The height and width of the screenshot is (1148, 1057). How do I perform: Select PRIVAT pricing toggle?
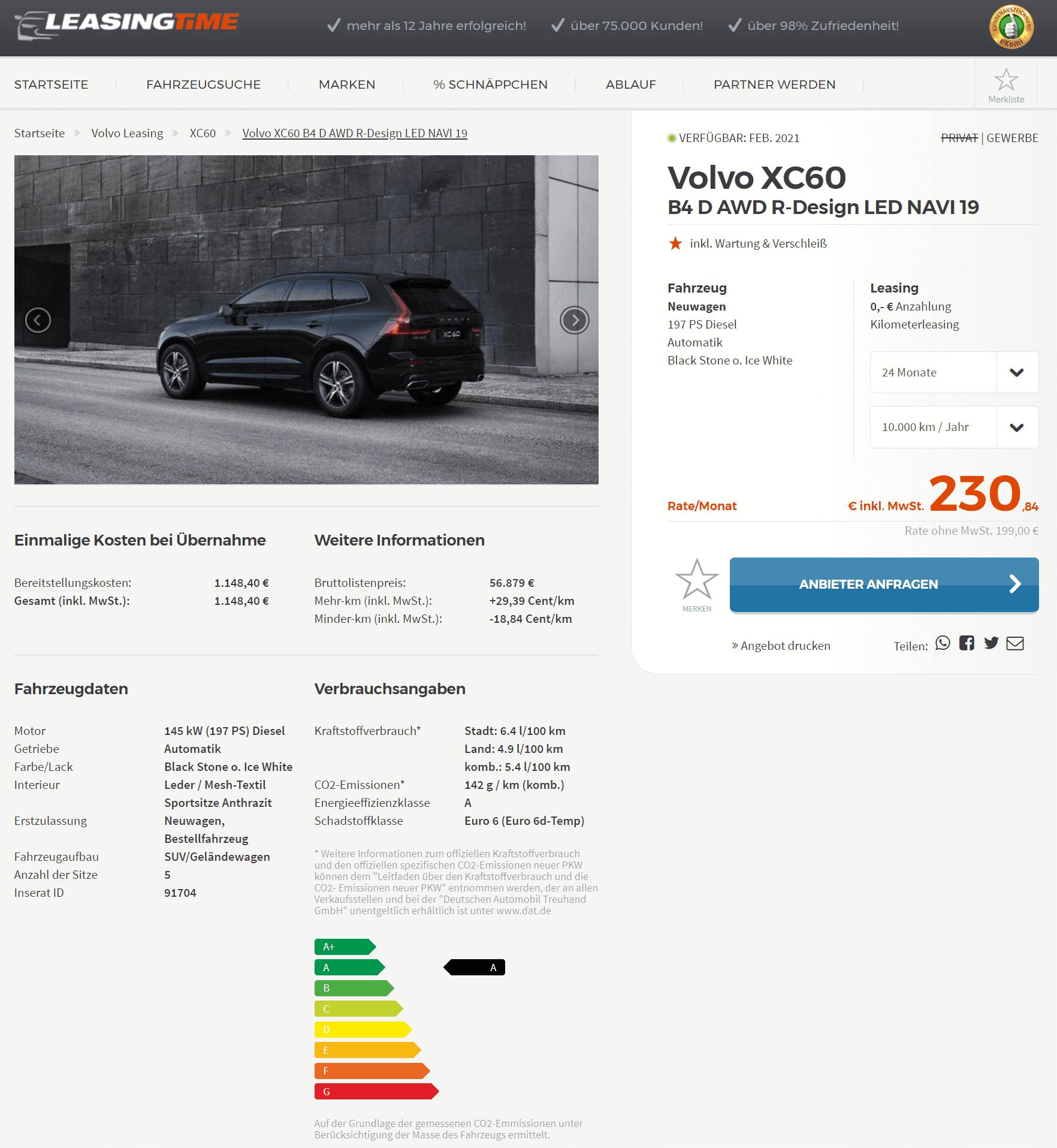[959, 138]
